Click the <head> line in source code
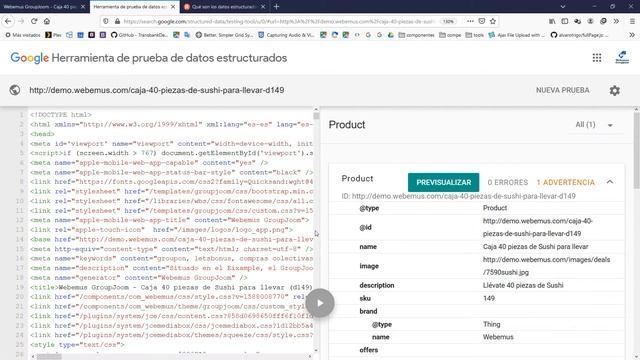 [x=42, y=134]
